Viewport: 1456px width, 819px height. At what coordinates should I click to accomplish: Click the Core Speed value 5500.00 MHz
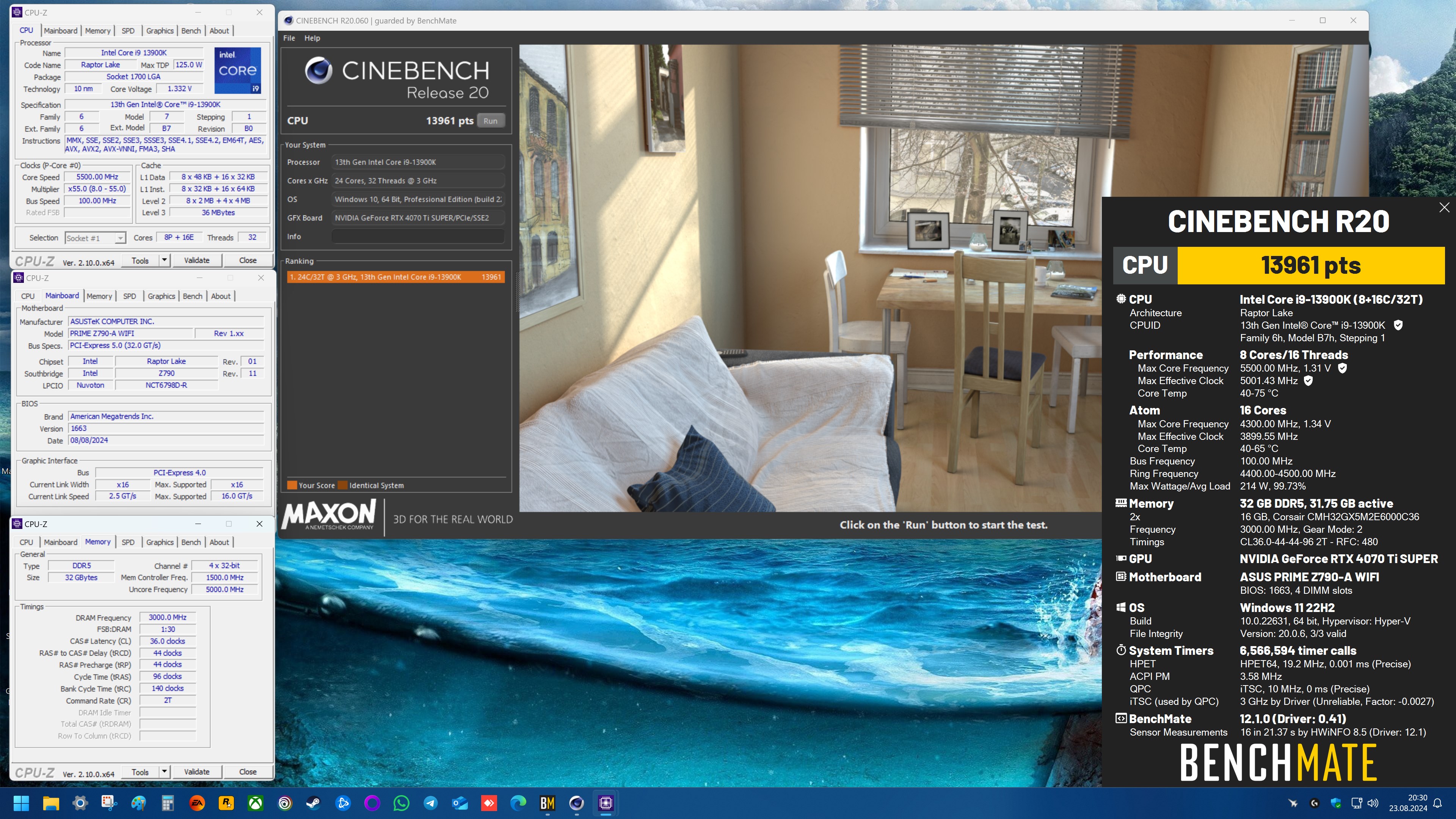click(x=97, y=177)
